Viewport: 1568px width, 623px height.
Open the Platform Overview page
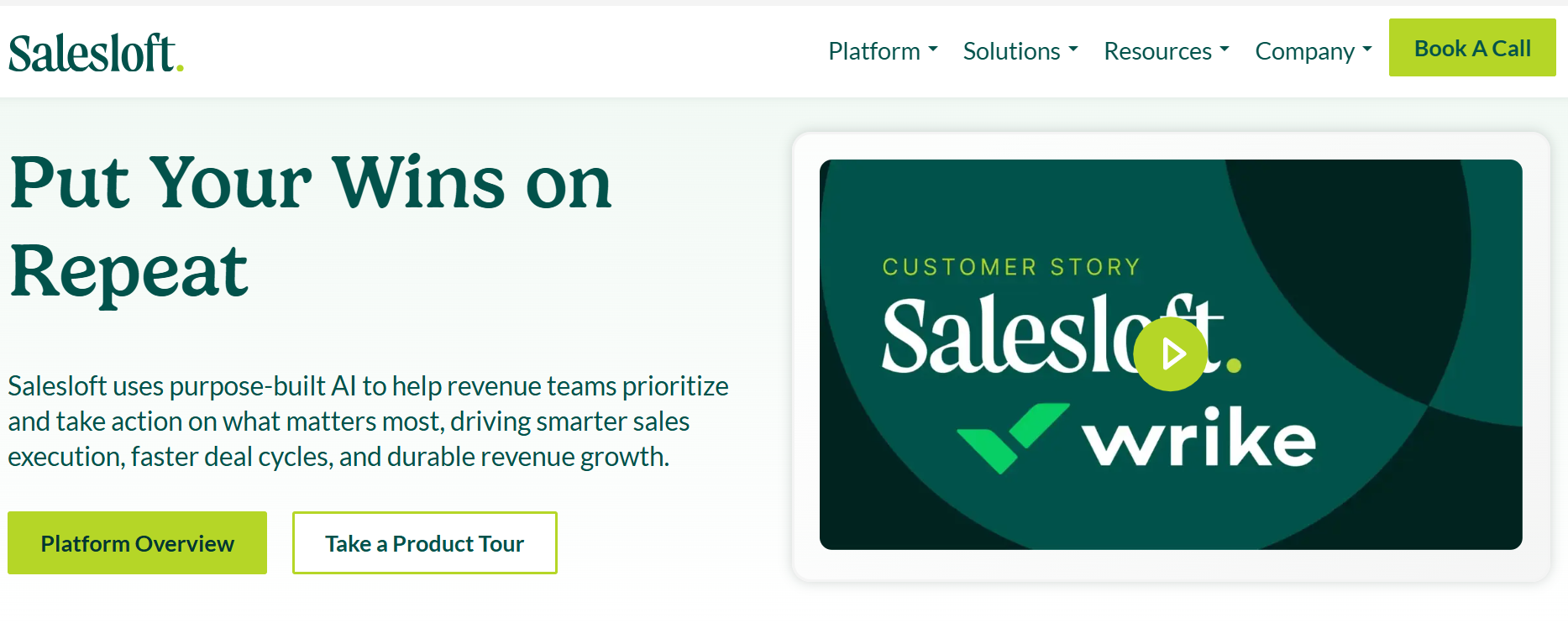(x=138, y=543)
